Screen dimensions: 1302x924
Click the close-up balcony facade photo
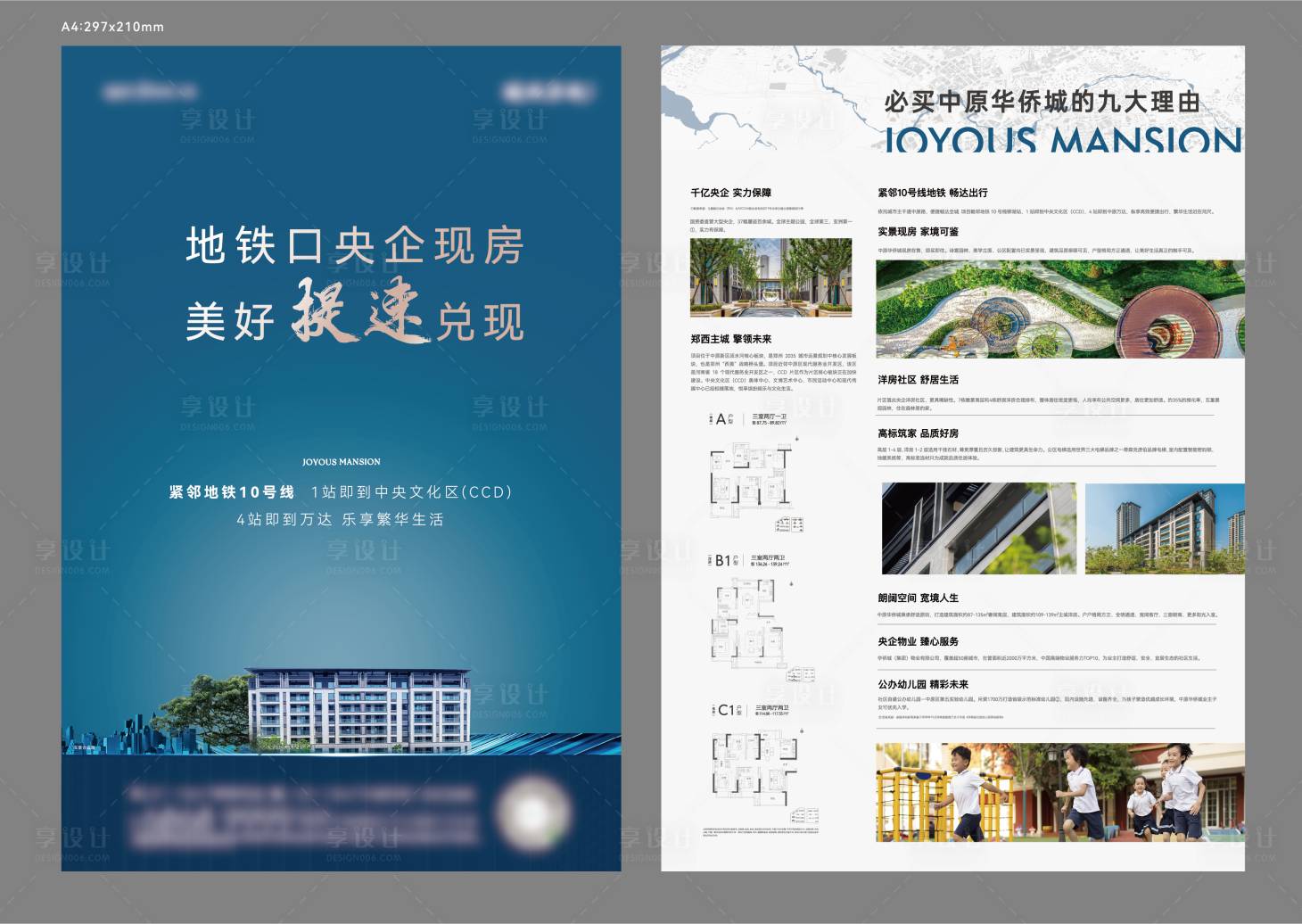click(x=979, y=529)
